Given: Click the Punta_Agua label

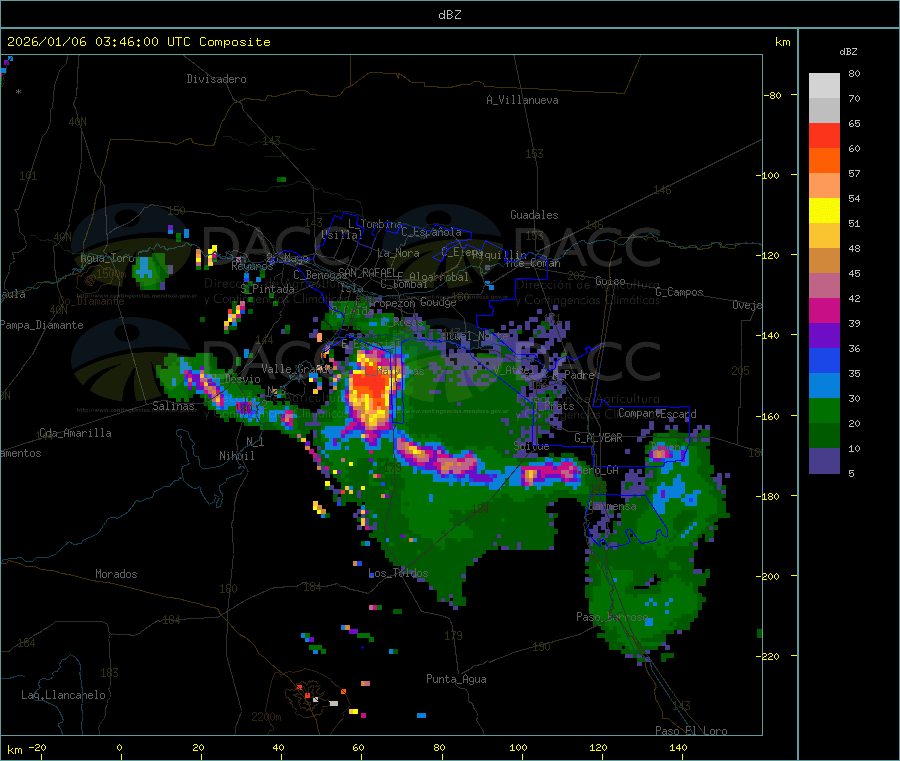Looking at the screenshot, I should [456, 679].
